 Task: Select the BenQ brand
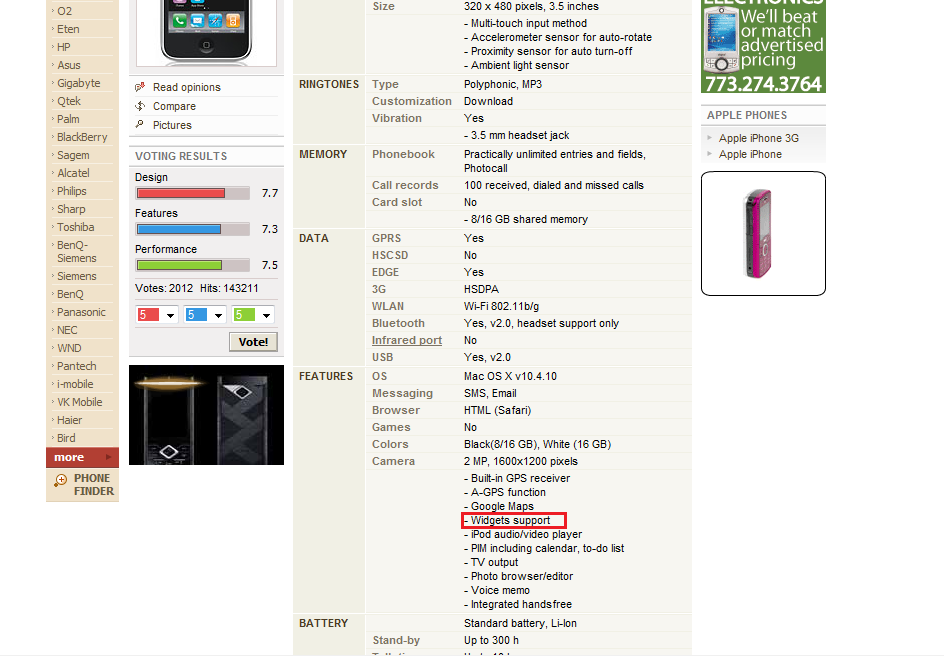70,294
